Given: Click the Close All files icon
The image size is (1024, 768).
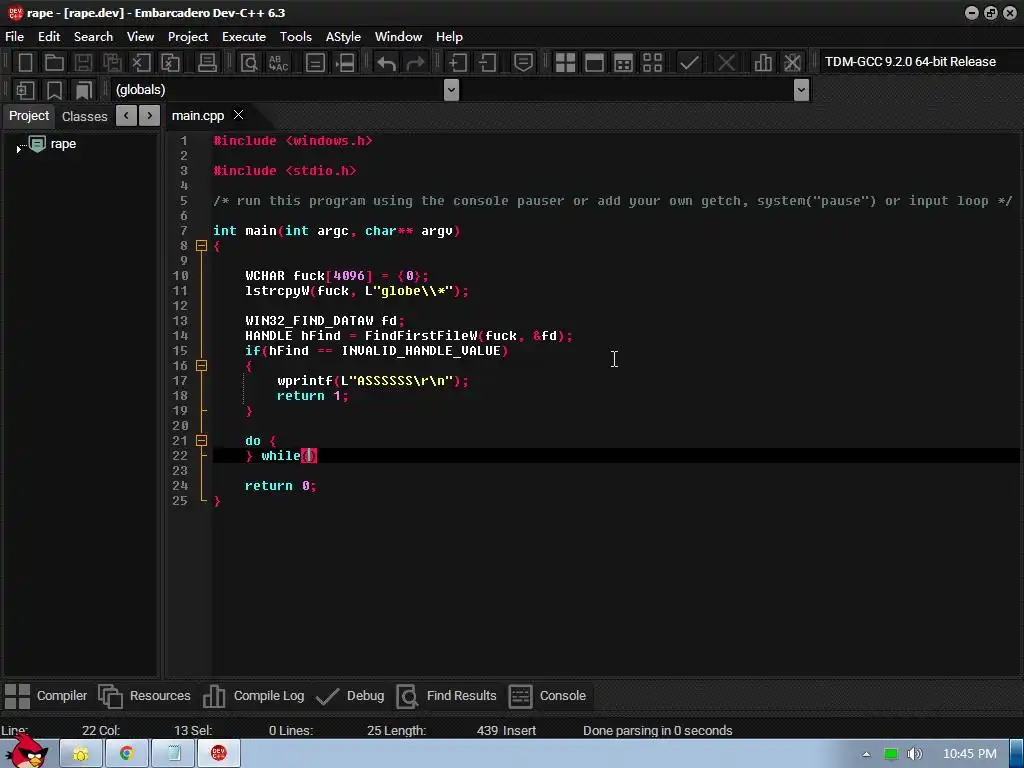Looking at the screenshot, I should (170, 62).
